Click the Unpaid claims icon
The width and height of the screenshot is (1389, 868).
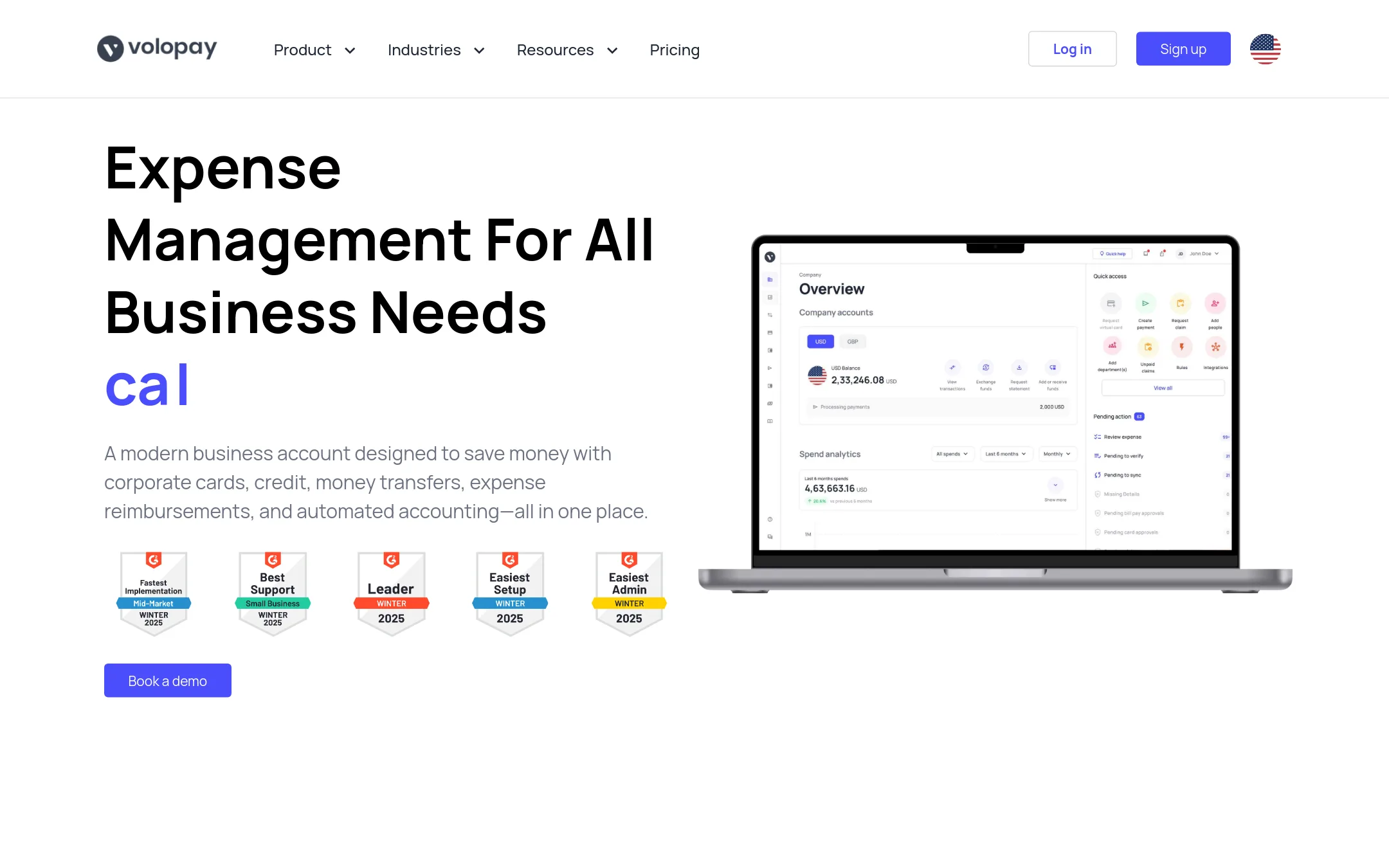click(x=1148, y=347)
